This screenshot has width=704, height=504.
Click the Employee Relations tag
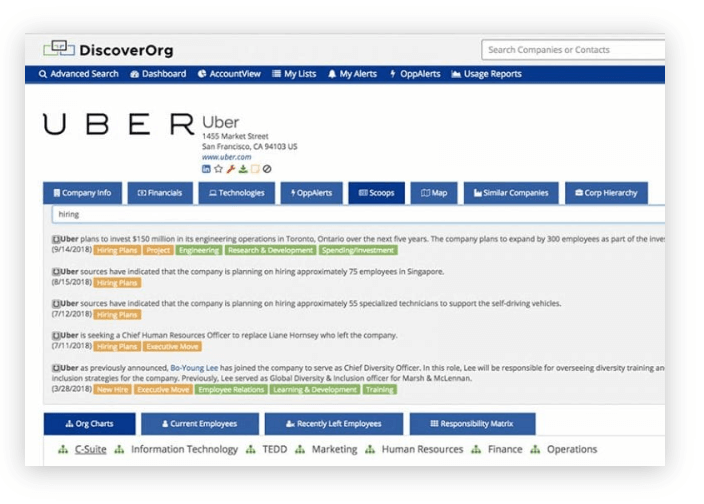(x=231, y=390)
